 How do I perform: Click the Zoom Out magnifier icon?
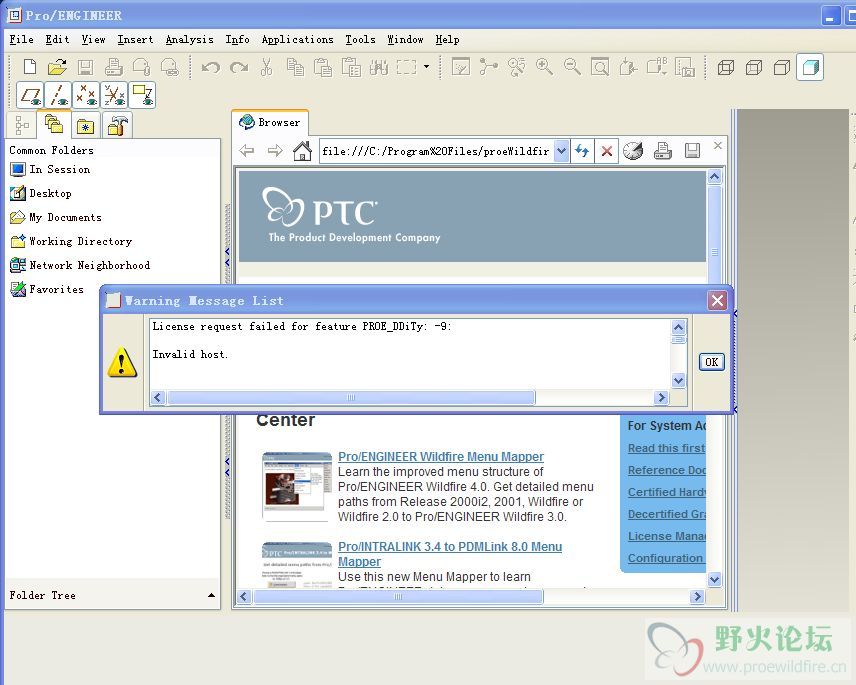(x=572, y=67)
